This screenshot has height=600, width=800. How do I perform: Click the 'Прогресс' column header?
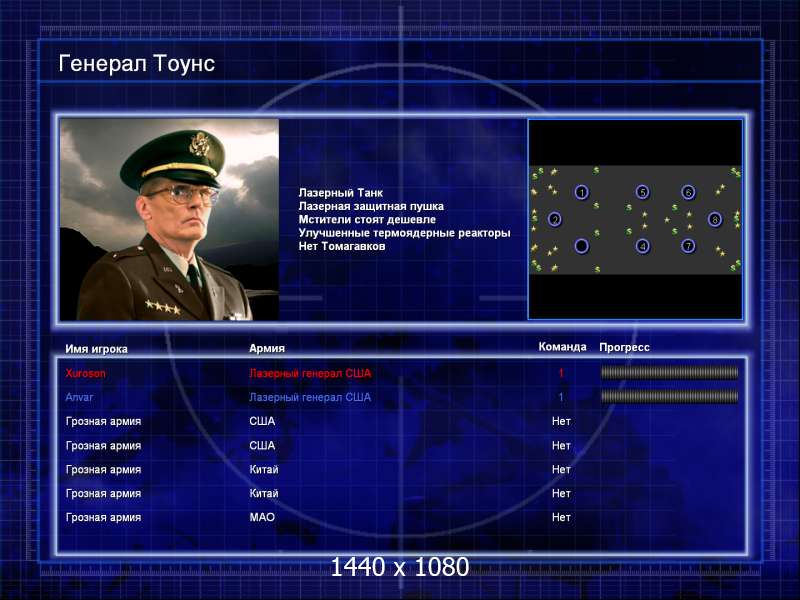pos(624,347)
